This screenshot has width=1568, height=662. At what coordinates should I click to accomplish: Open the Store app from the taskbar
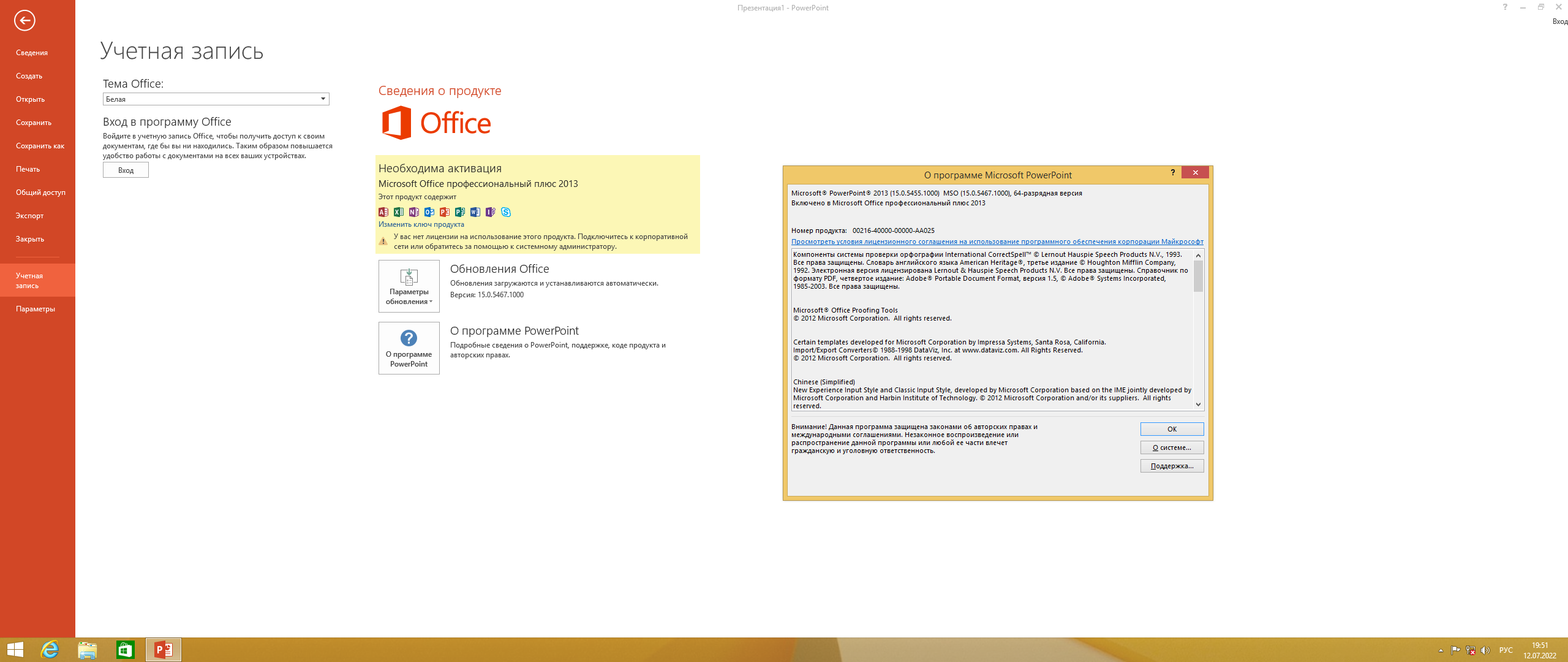126,650
